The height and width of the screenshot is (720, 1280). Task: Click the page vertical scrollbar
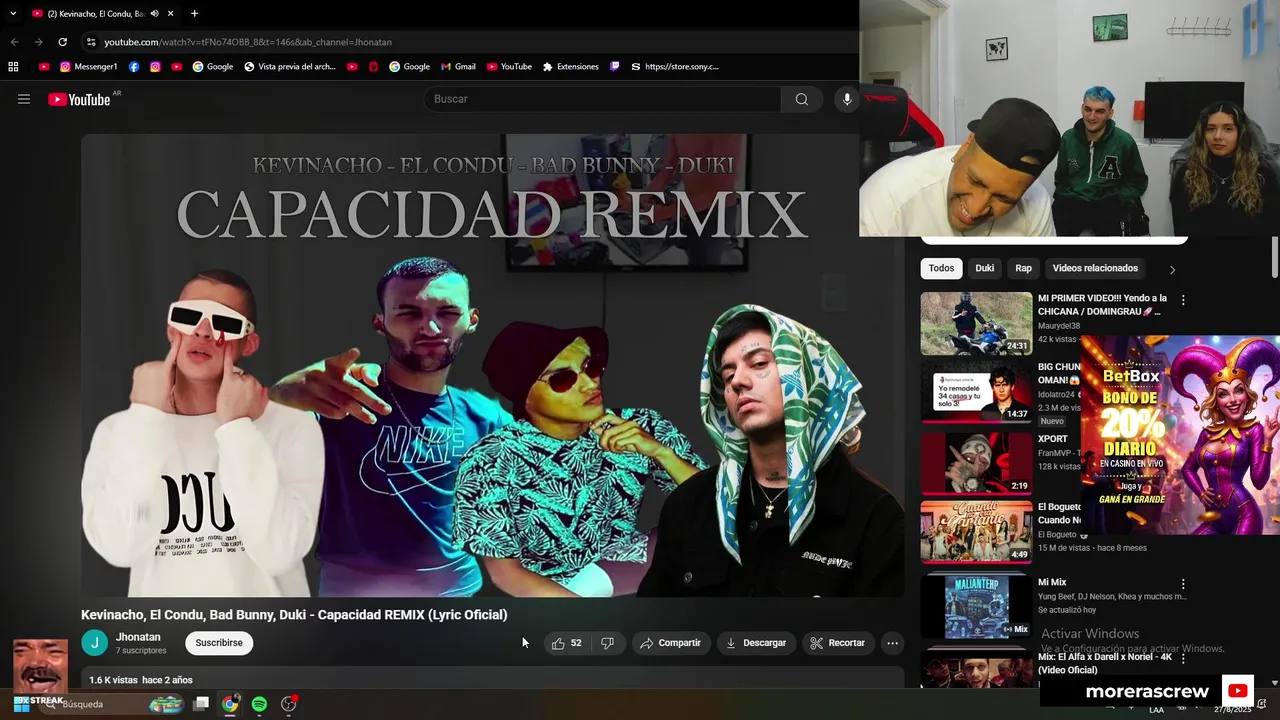point(1274,258)
